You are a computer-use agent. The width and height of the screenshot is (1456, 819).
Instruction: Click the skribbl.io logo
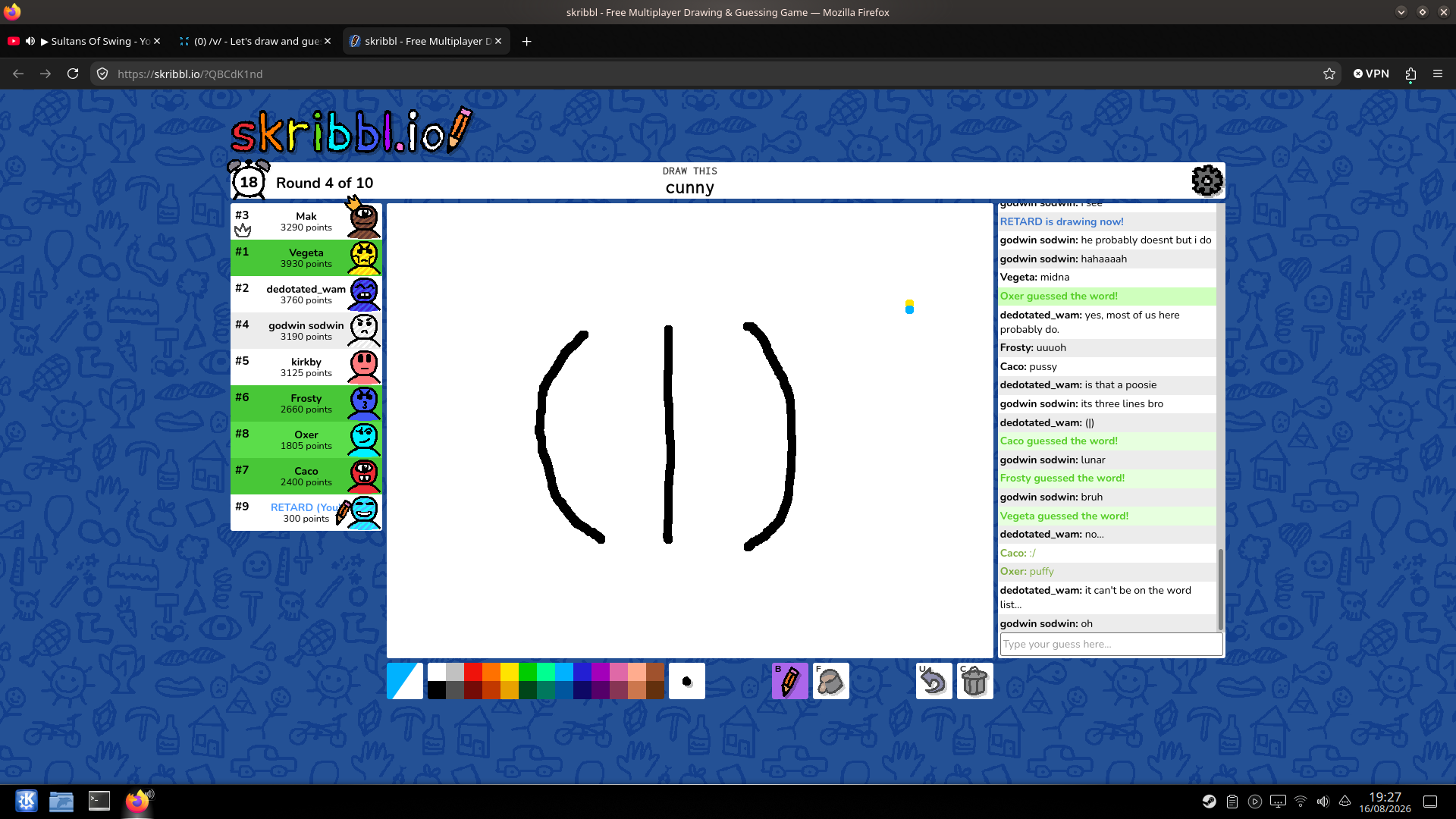(351, 132)
